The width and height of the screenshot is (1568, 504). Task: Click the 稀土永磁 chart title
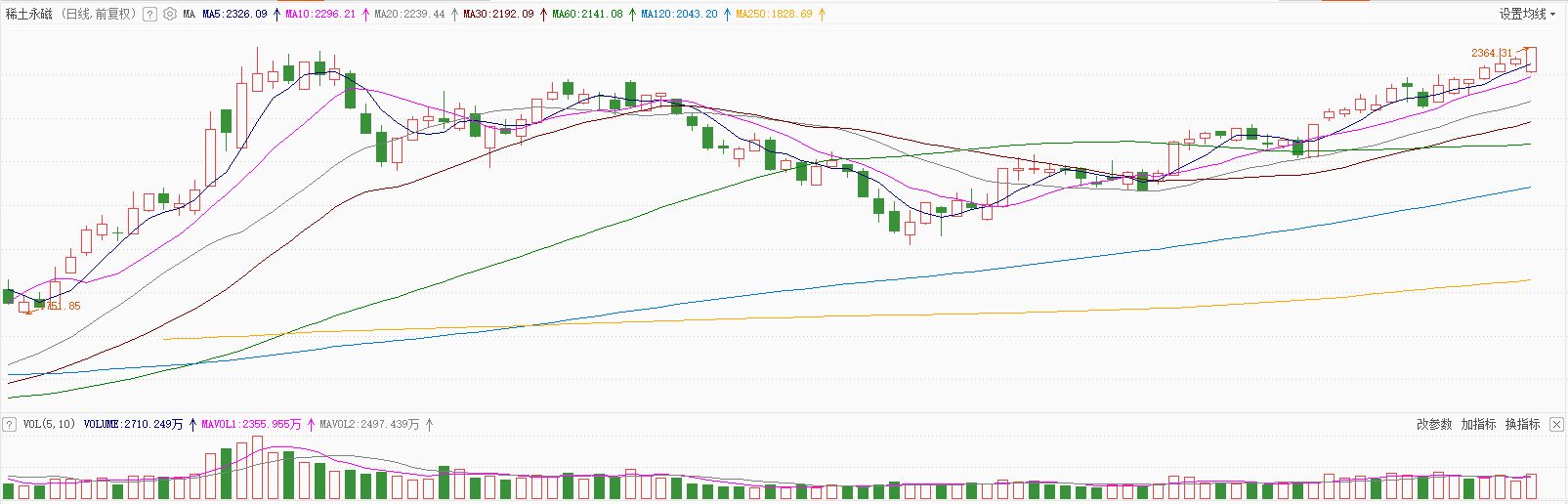tap(29, 15)
